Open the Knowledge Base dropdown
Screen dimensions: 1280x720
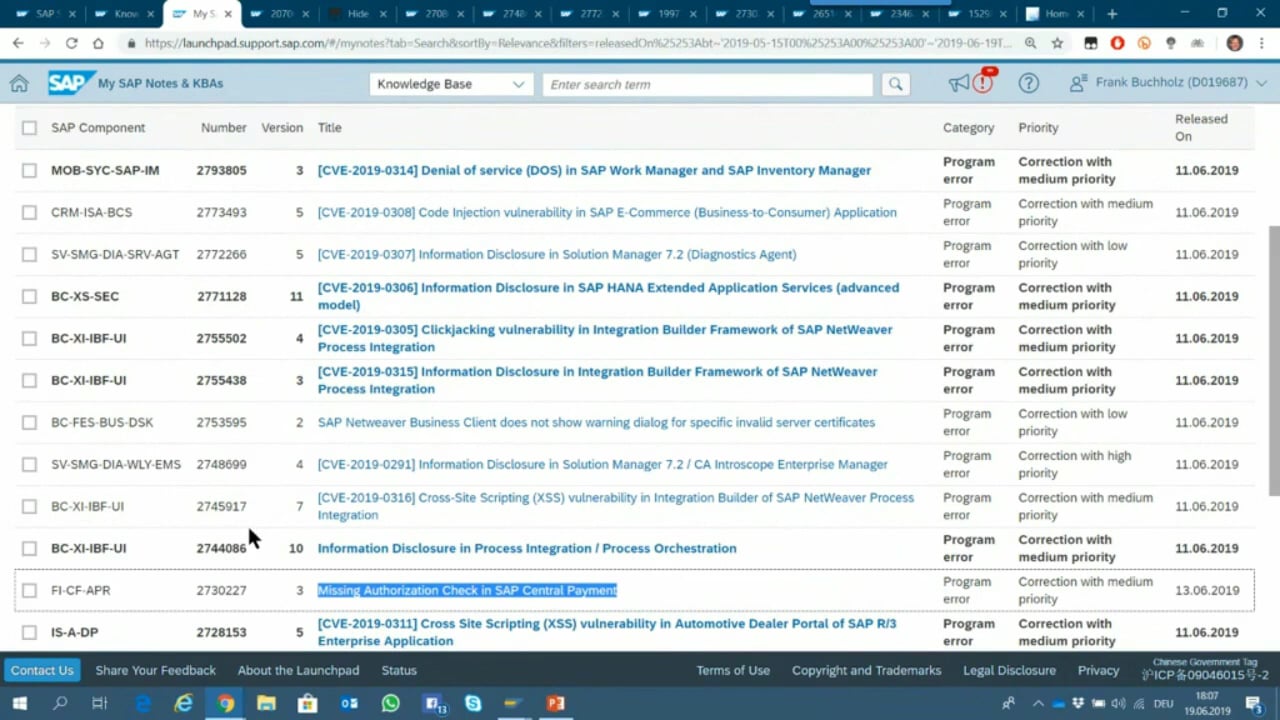point(451,84)
